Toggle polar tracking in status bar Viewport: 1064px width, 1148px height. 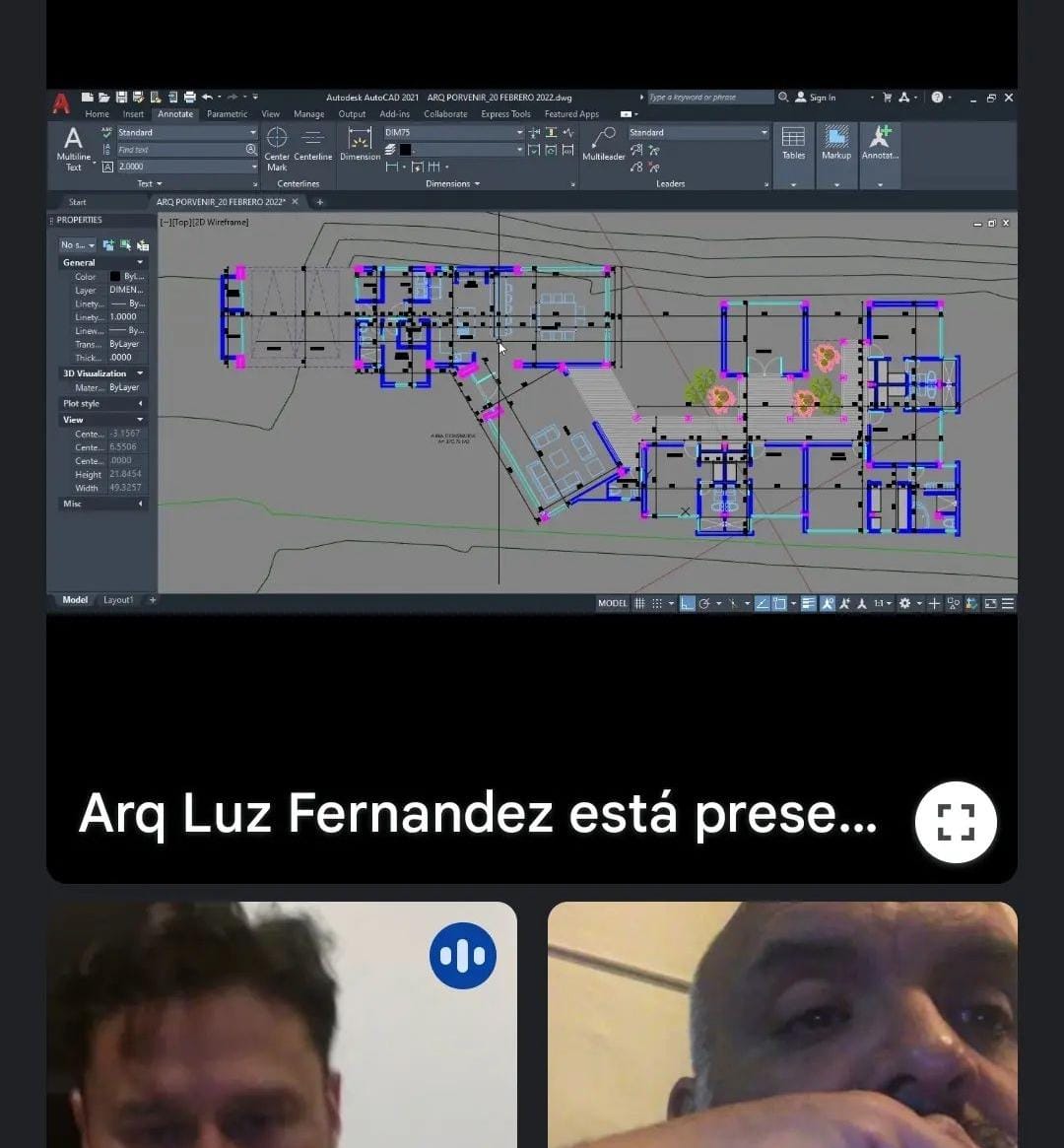[704, 603]
